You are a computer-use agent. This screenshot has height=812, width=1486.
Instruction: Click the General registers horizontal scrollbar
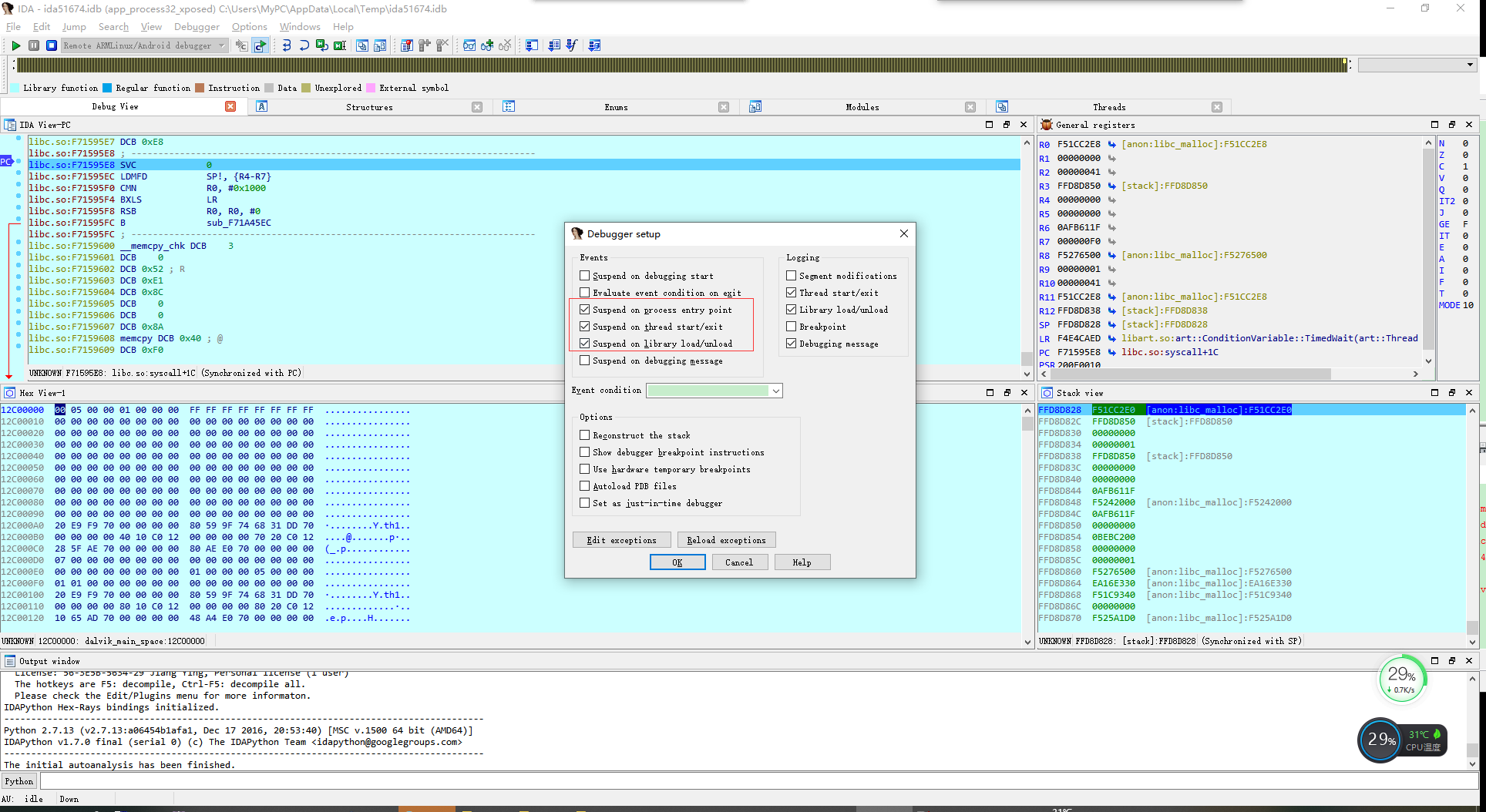(x=1230, y=374)
